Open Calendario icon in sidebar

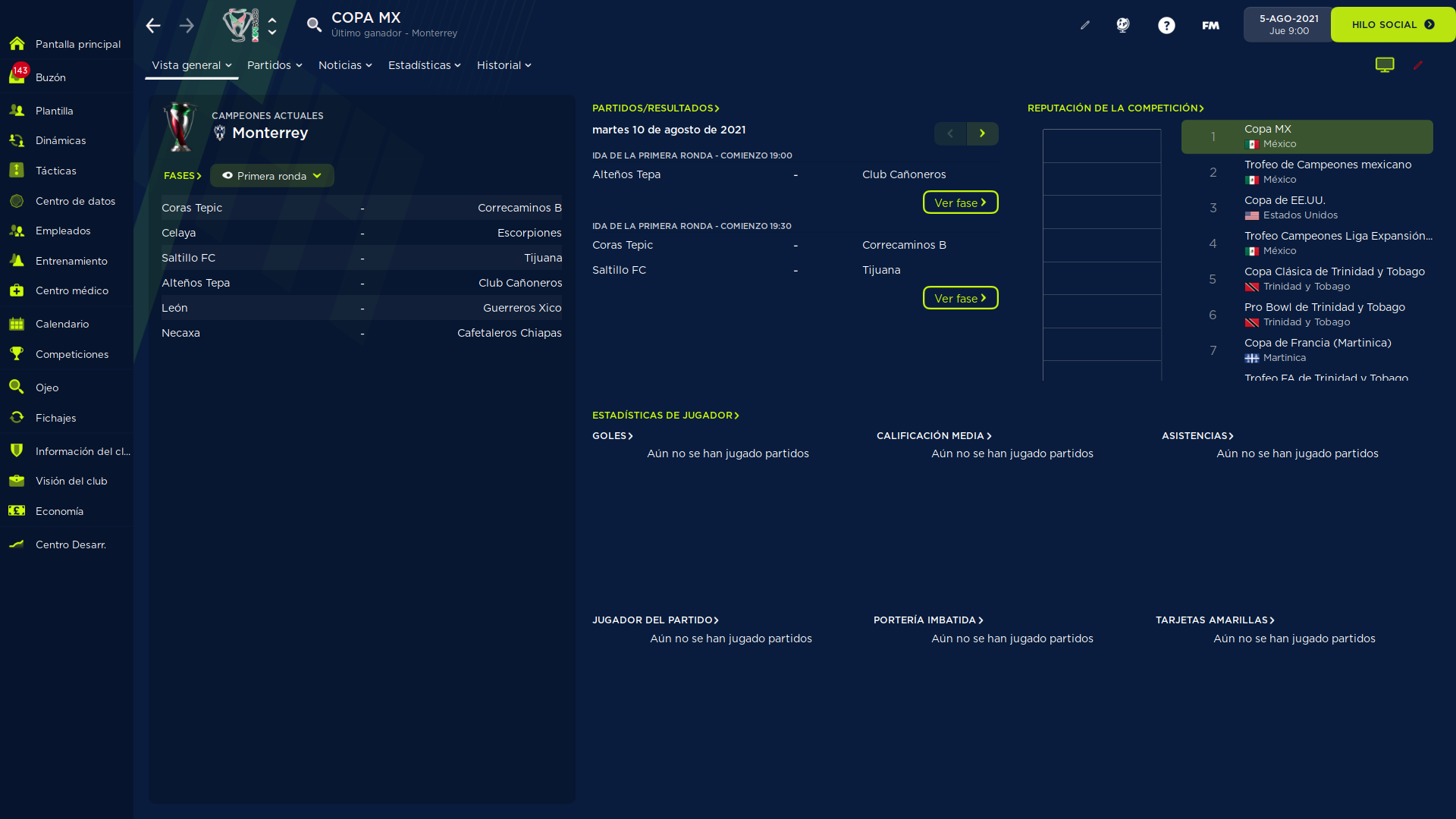(17, 324)
